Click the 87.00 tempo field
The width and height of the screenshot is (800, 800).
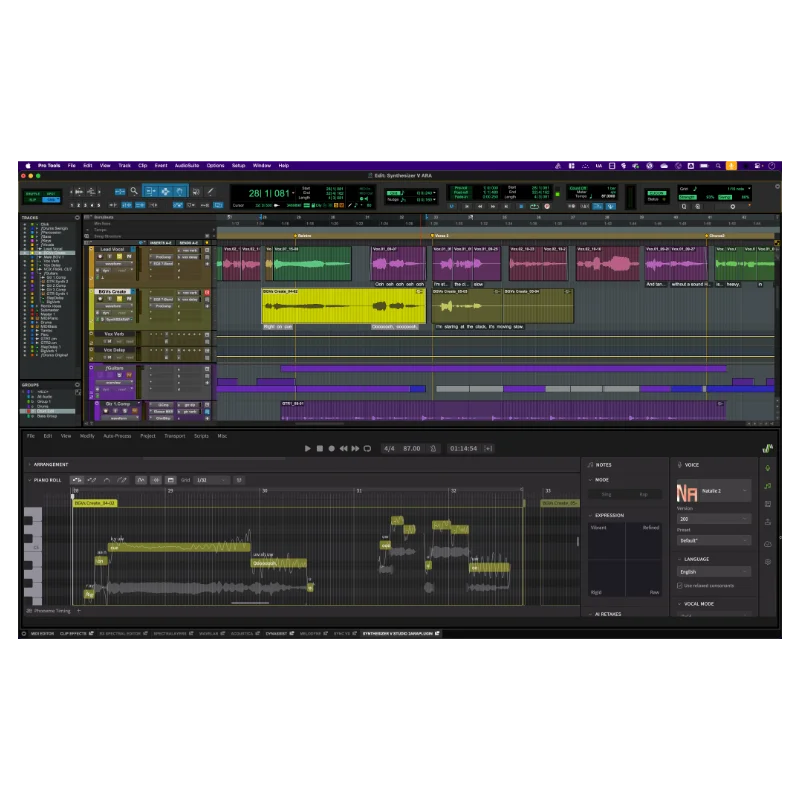tap(412, 448)
